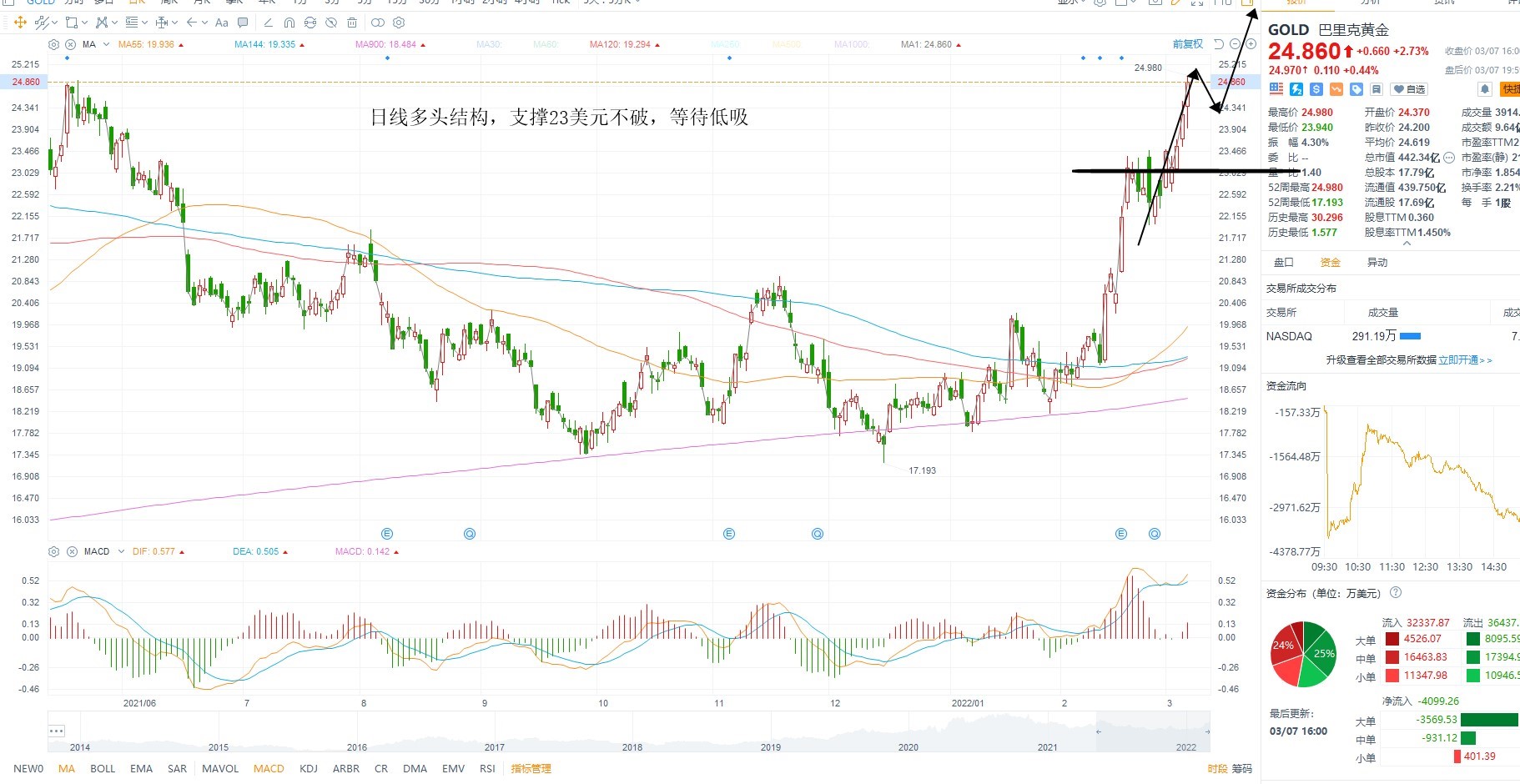The width and height of the screenshot is (1520, 784).
Task: Hide all drawings with crossed-eye icon
Action: coord(331,23)
